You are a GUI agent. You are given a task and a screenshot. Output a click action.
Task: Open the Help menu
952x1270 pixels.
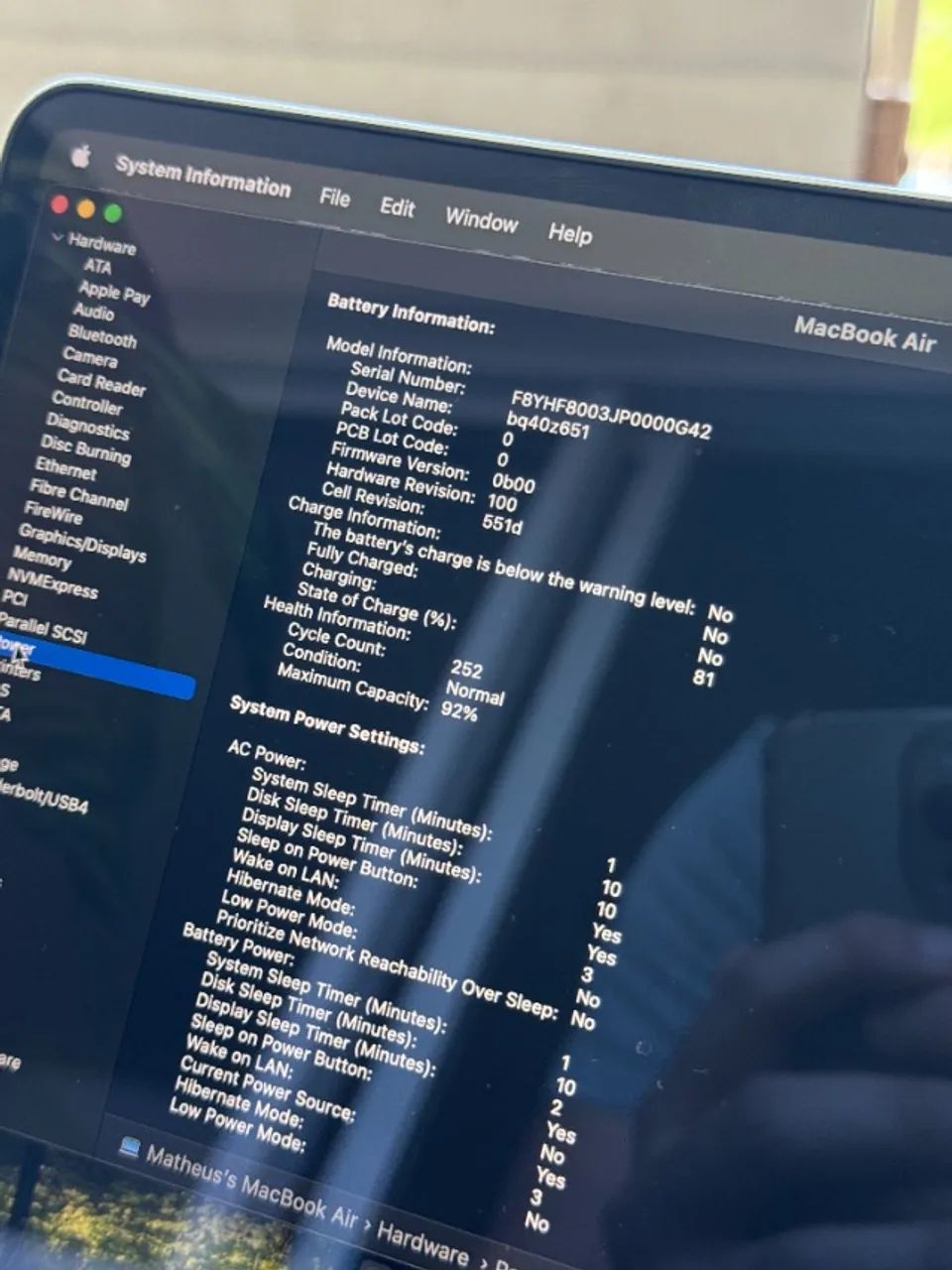click(570, 233)
